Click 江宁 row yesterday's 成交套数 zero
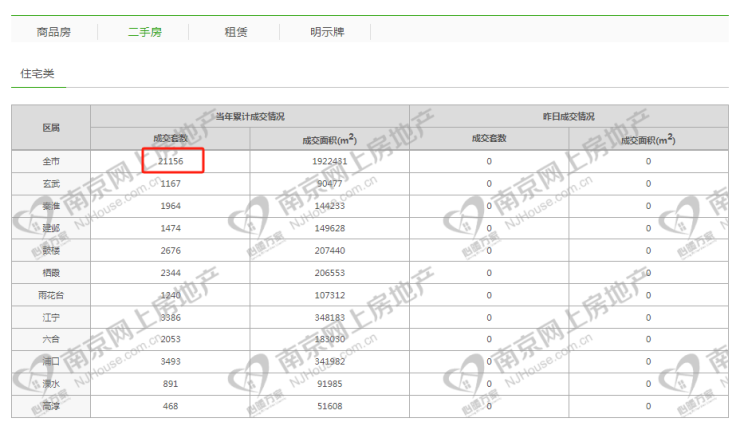Viewport: 740px width, 430px height. click(489, 318)
